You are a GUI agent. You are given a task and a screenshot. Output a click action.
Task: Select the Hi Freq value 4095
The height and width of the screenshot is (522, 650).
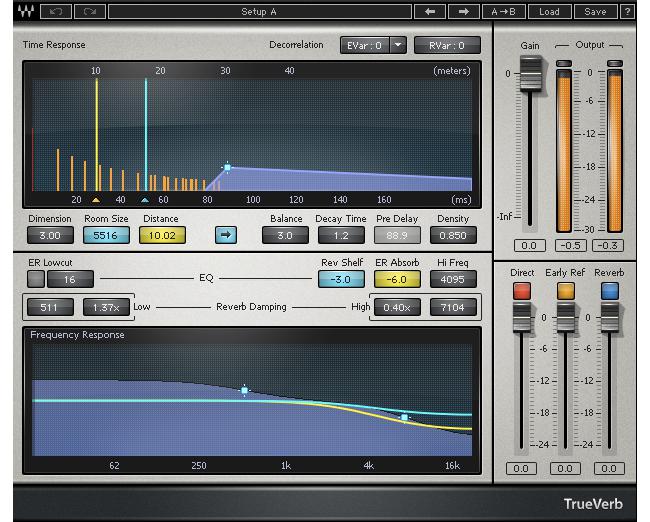pos(453,279)
